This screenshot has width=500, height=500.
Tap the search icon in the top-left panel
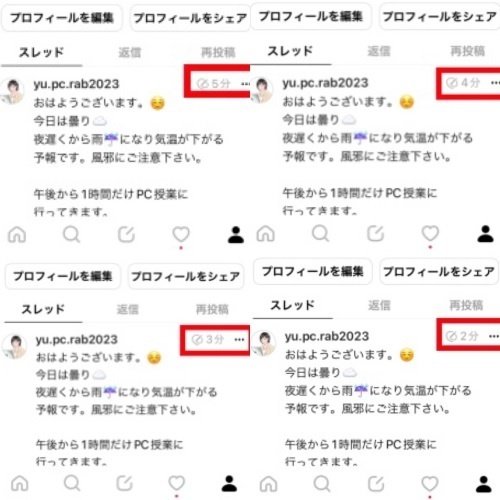71,234
